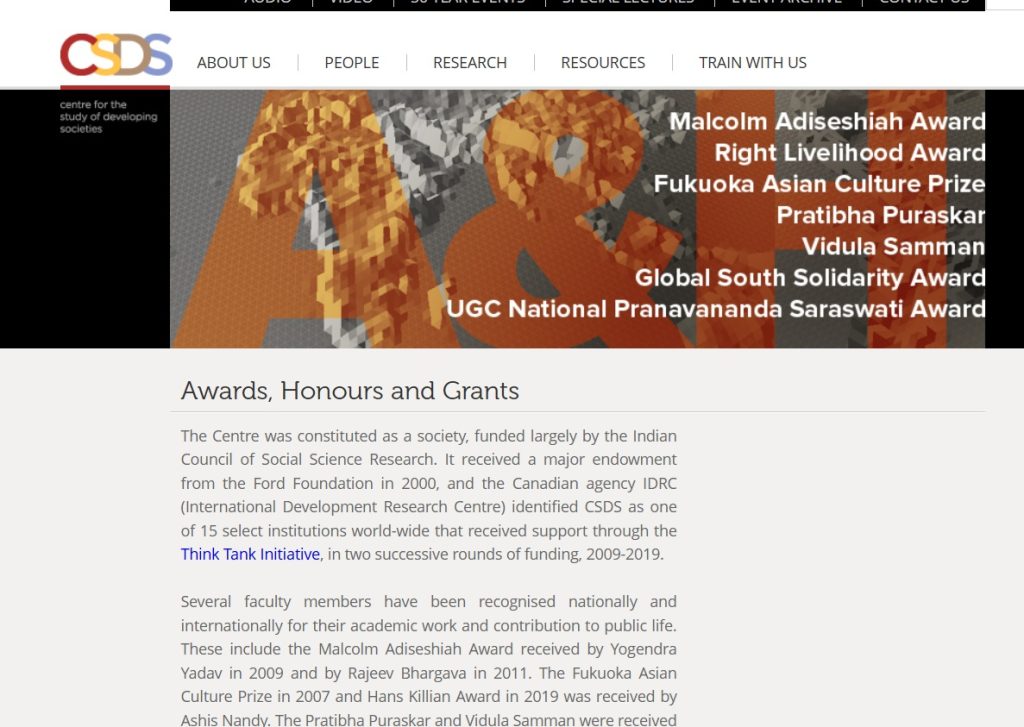
Task: Open the Video link in top bar
Action: [350, 3]
